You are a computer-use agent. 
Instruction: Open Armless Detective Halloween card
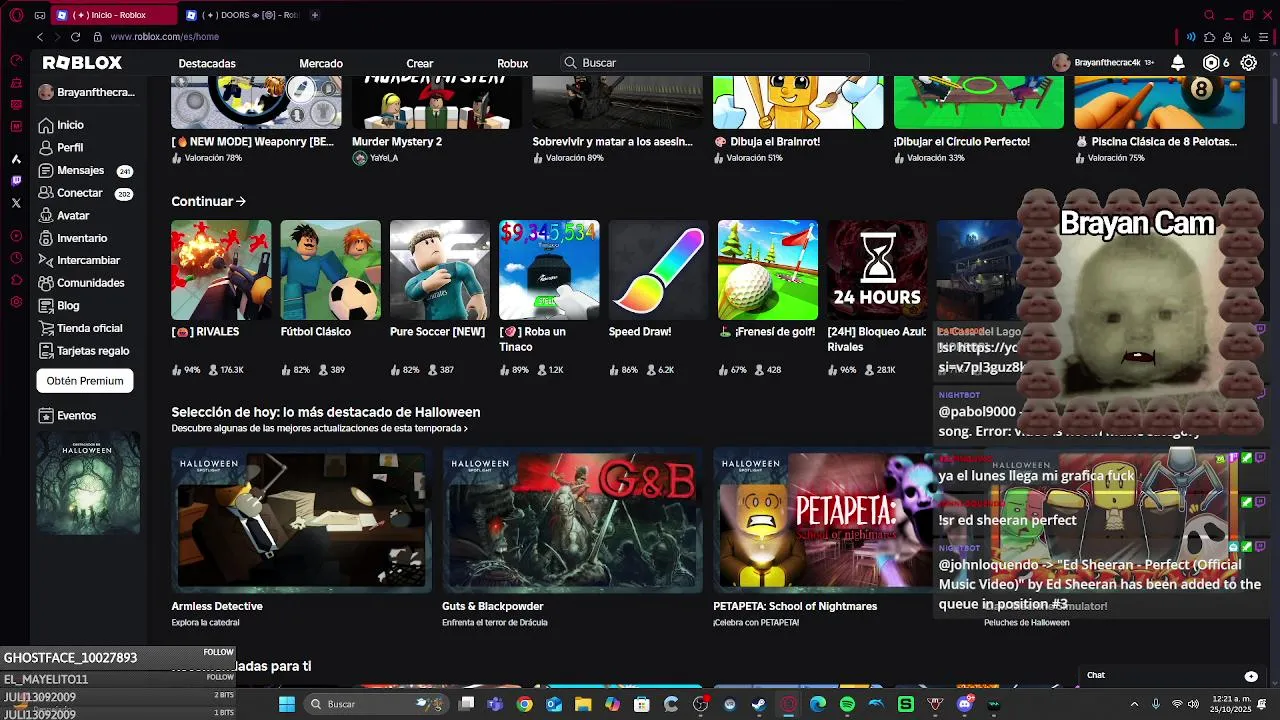click(301, 520)
